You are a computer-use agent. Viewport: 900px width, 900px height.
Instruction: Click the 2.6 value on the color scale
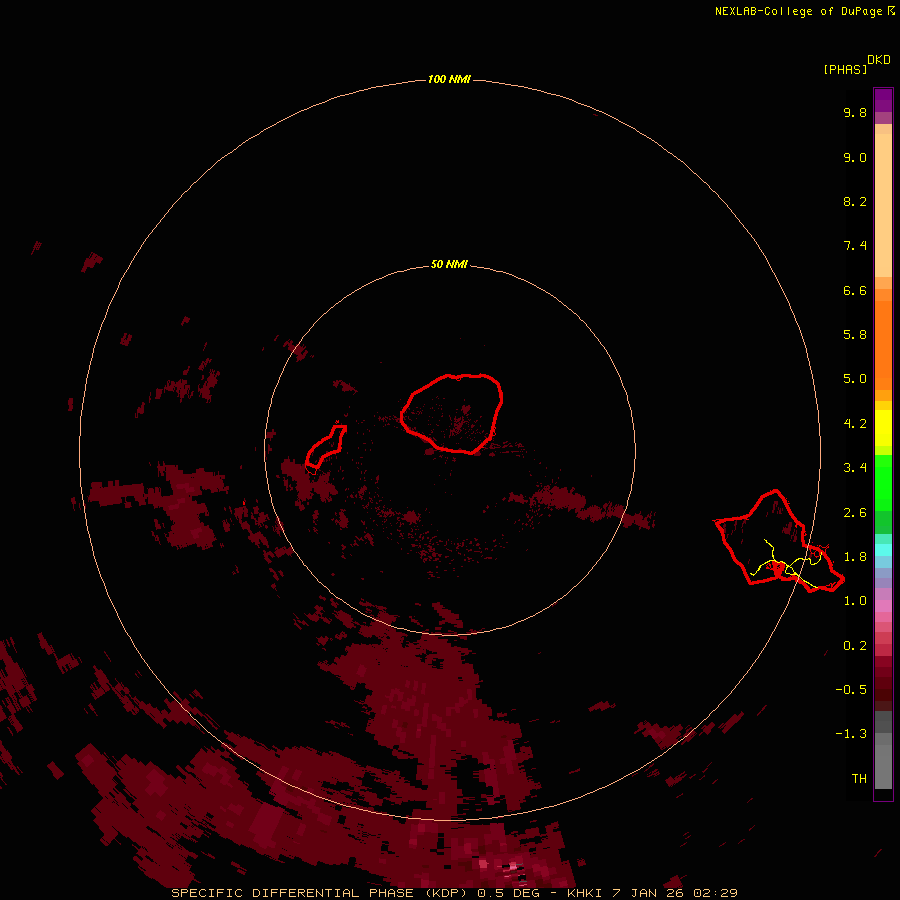[855, 513]
